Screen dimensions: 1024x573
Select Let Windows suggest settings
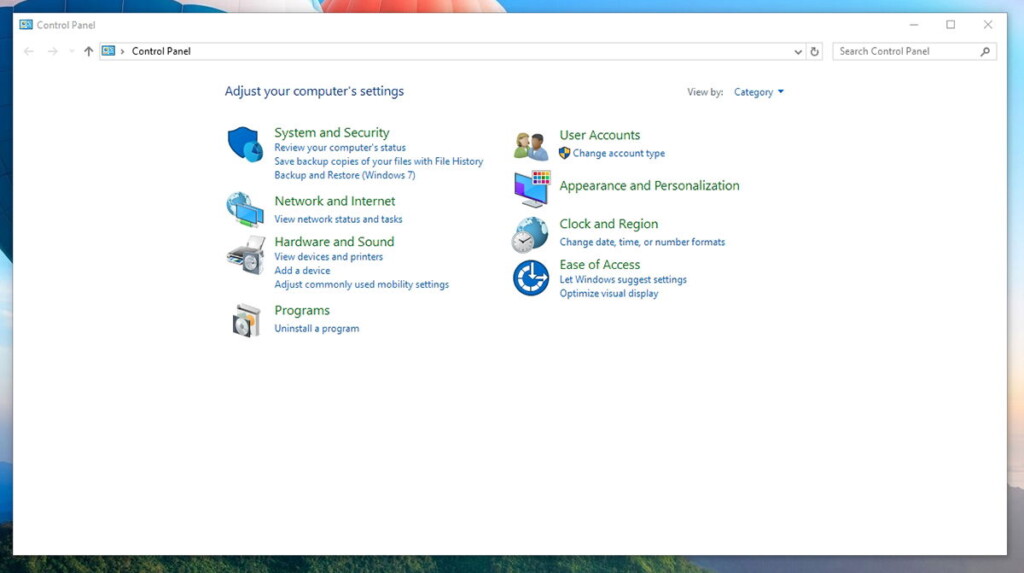click(x=623, y=280)
